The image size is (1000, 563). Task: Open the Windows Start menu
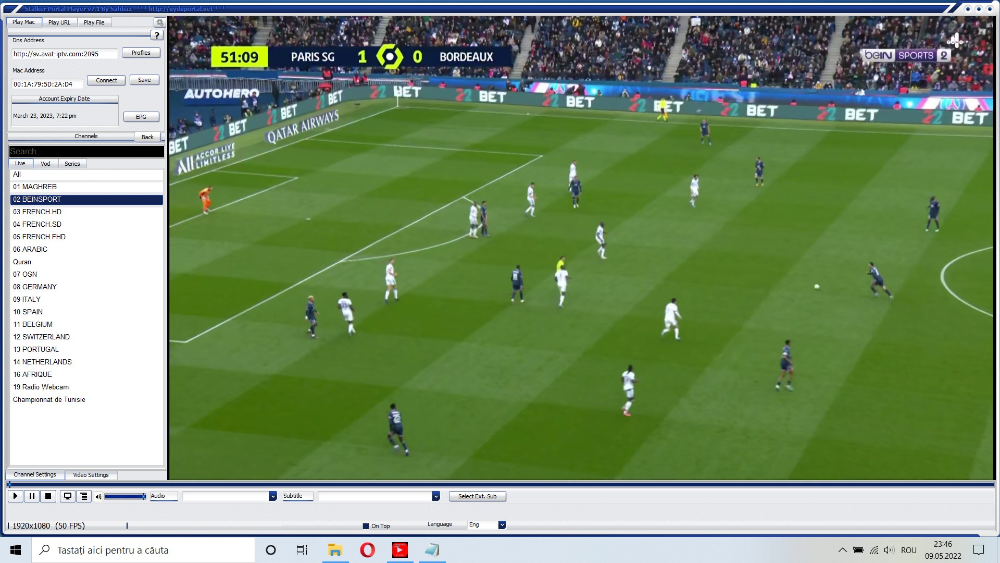(x=15, y=550)
